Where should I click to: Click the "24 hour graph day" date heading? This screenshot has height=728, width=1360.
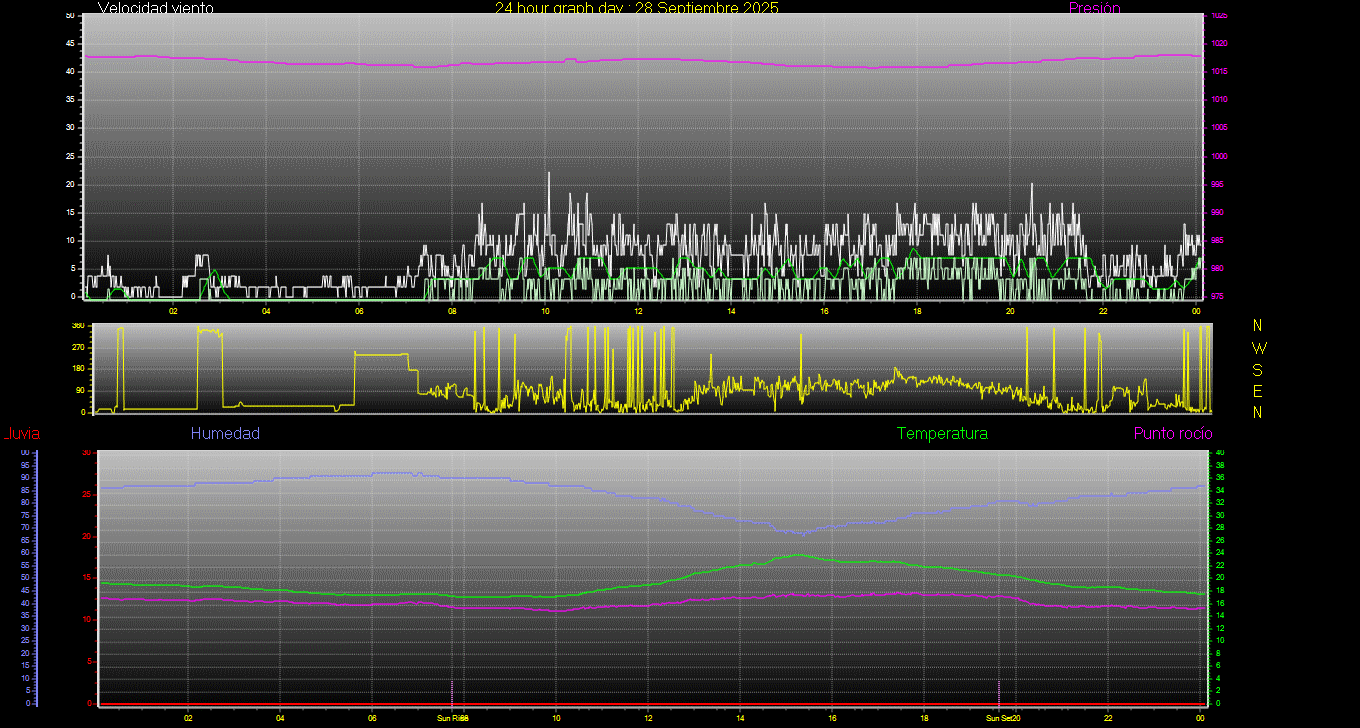(x=636, y=8)
